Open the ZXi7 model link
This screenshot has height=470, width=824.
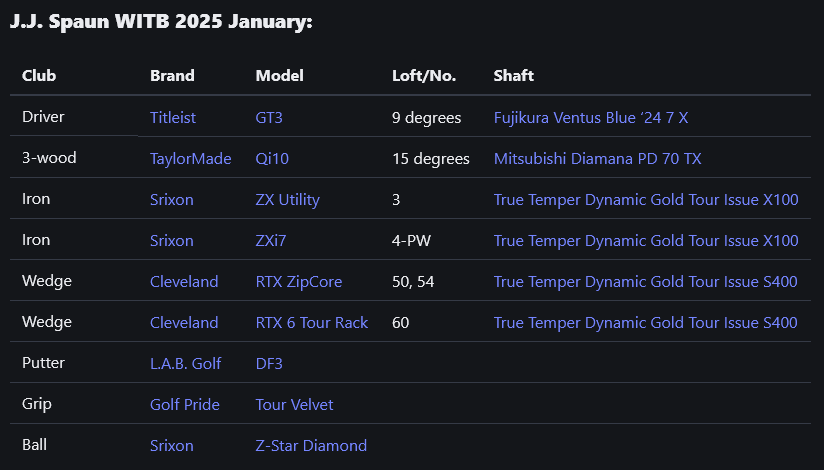point(271,240)
